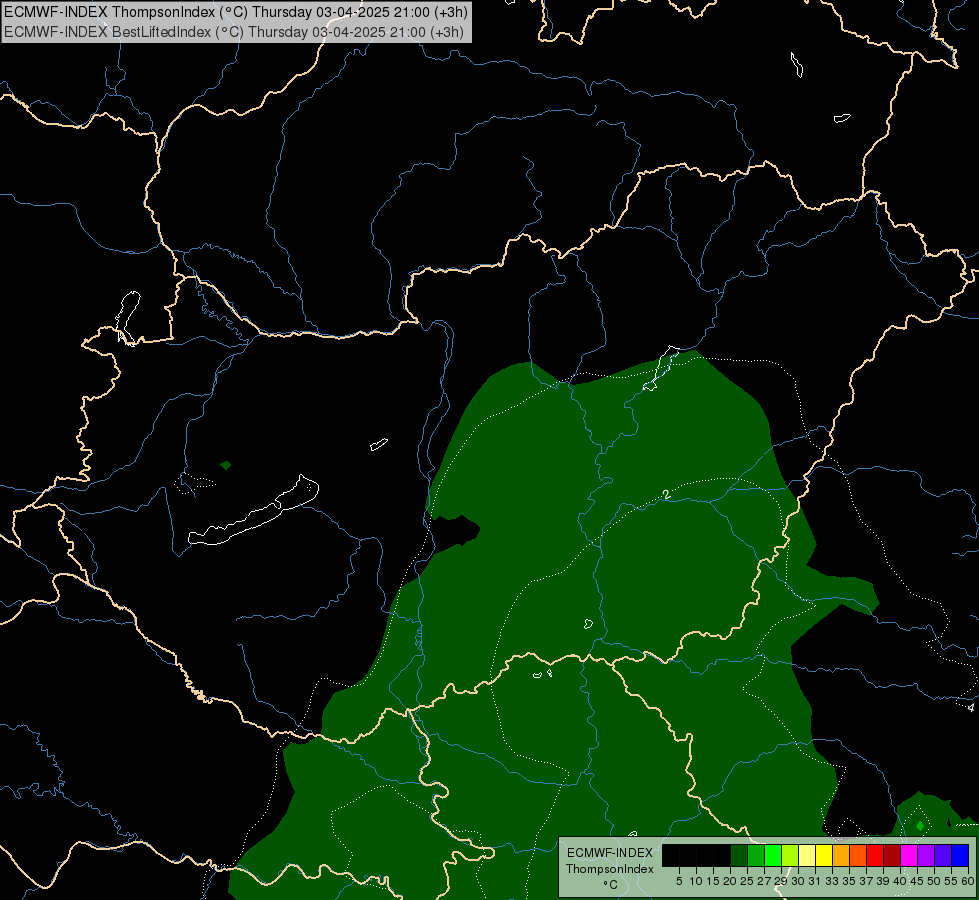Click the legend scale value 37

click(x=866, y=881)
